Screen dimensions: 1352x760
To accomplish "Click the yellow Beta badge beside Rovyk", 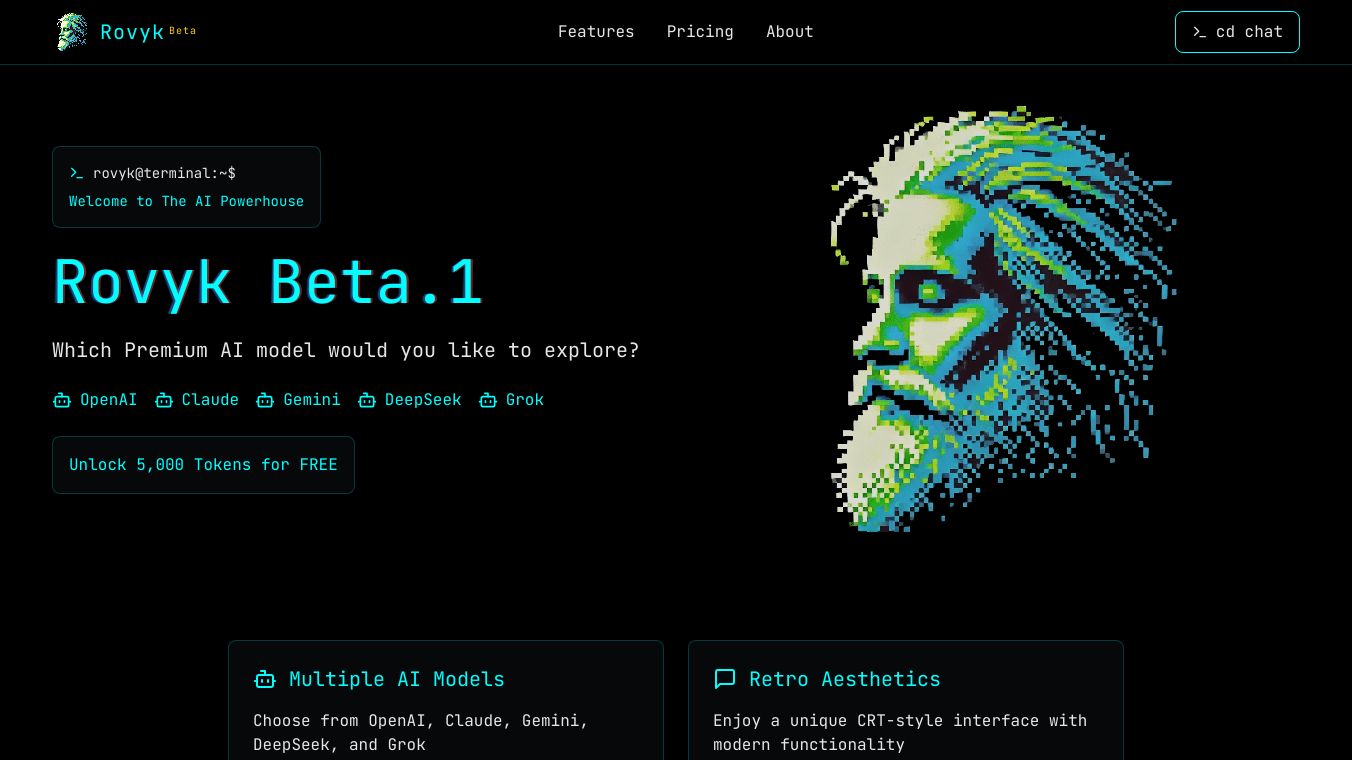I will click(183, 31).
